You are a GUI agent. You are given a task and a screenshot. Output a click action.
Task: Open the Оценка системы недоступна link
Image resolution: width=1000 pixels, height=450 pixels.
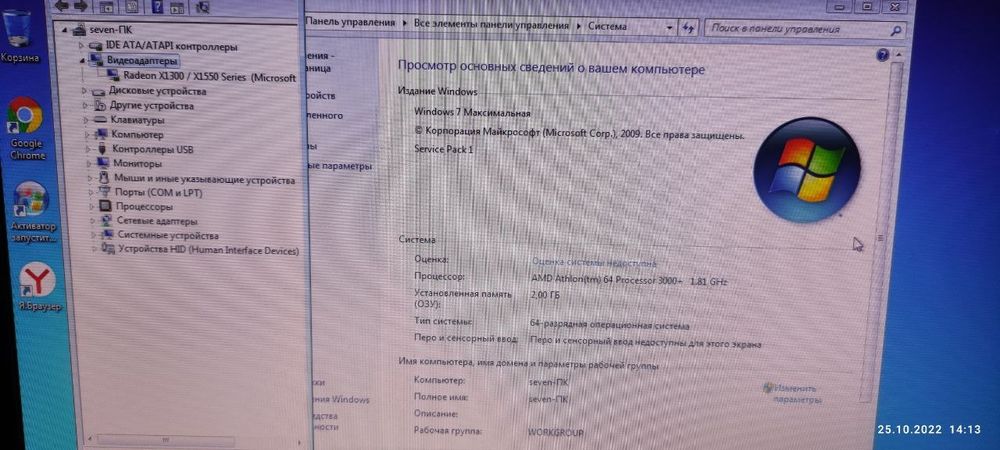click(594, 261)
